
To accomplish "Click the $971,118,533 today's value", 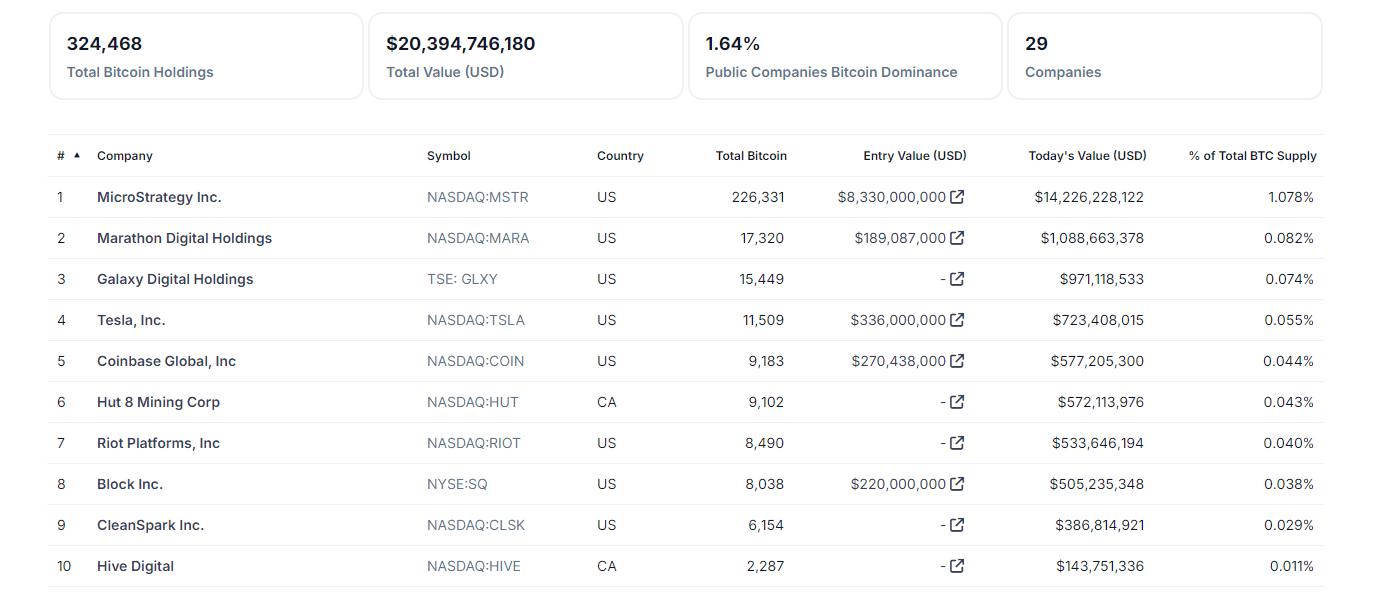I will (x=1102, y=279).
